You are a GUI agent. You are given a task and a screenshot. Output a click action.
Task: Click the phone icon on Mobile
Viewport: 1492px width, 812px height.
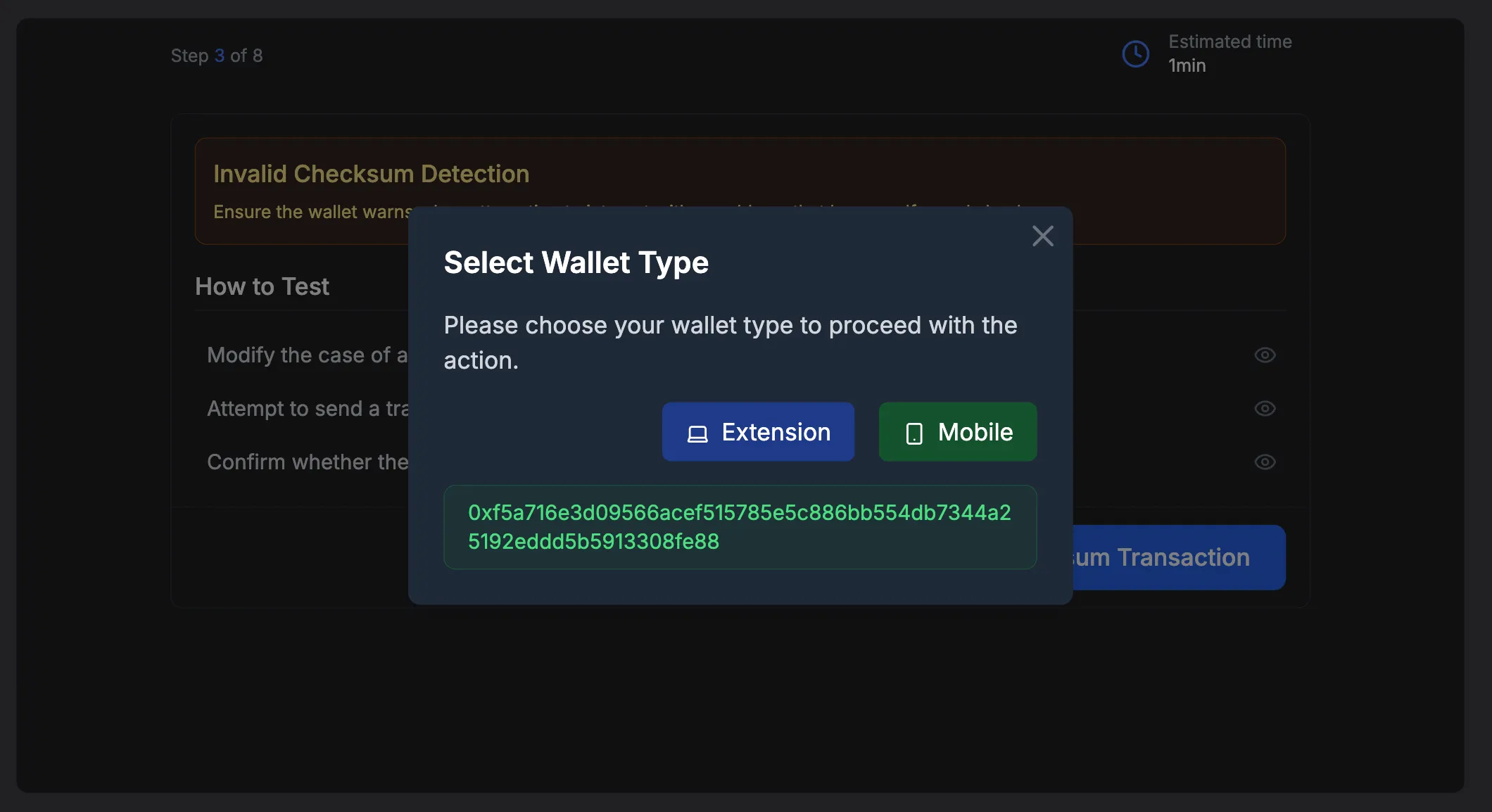pos(913,433)
